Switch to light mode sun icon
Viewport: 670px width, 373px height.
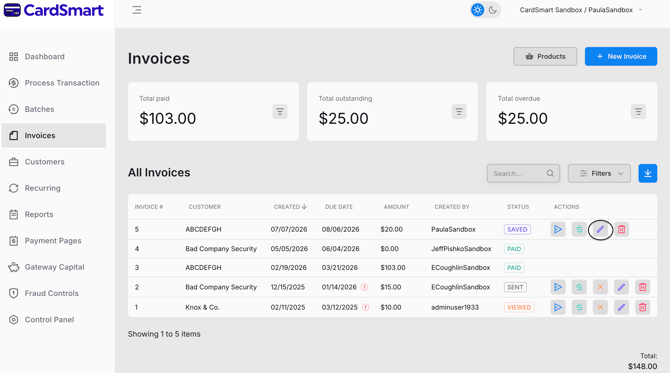477,10
